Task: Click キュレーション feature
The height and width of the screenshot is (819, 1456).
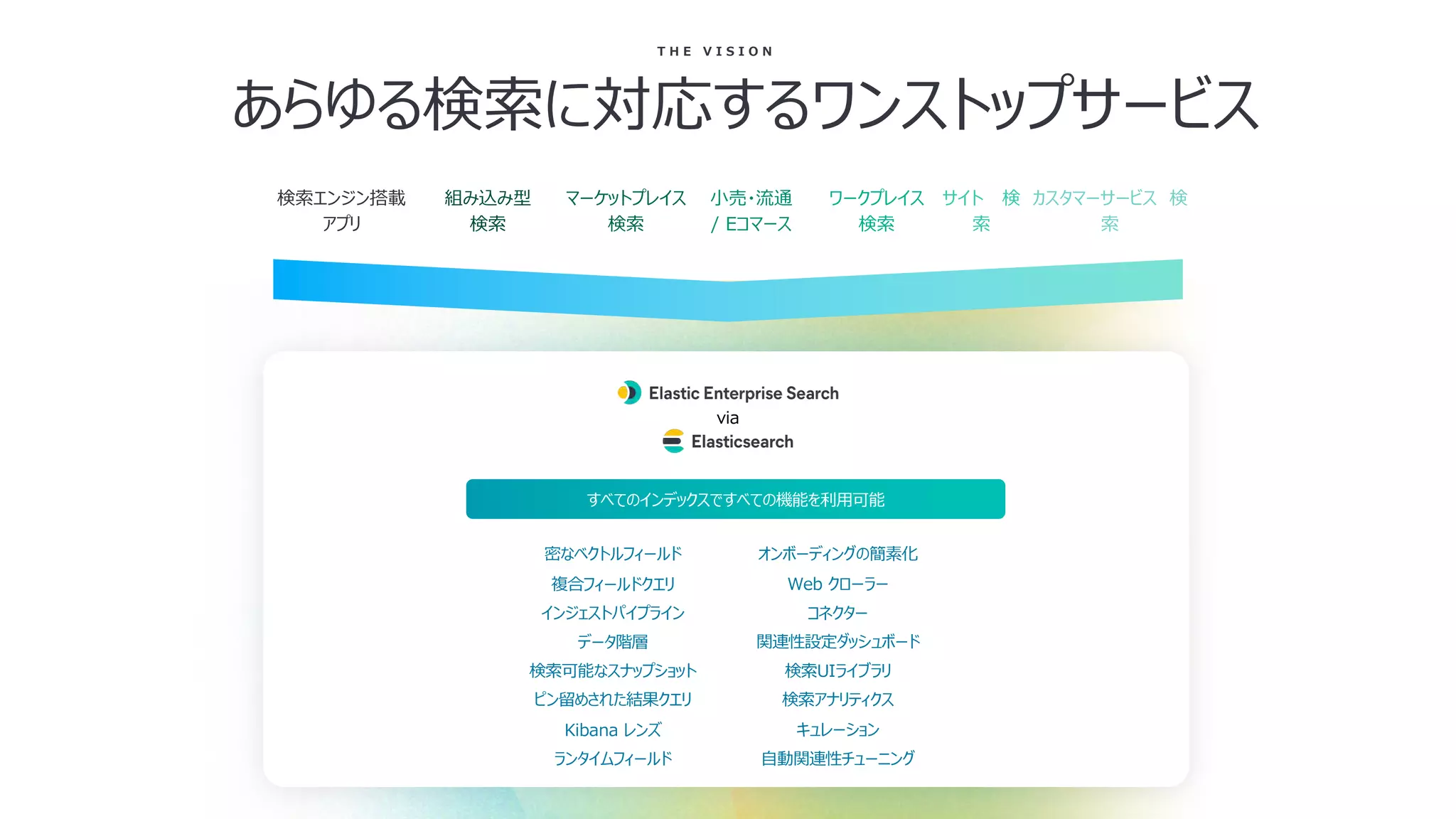Action: (837, 729)
